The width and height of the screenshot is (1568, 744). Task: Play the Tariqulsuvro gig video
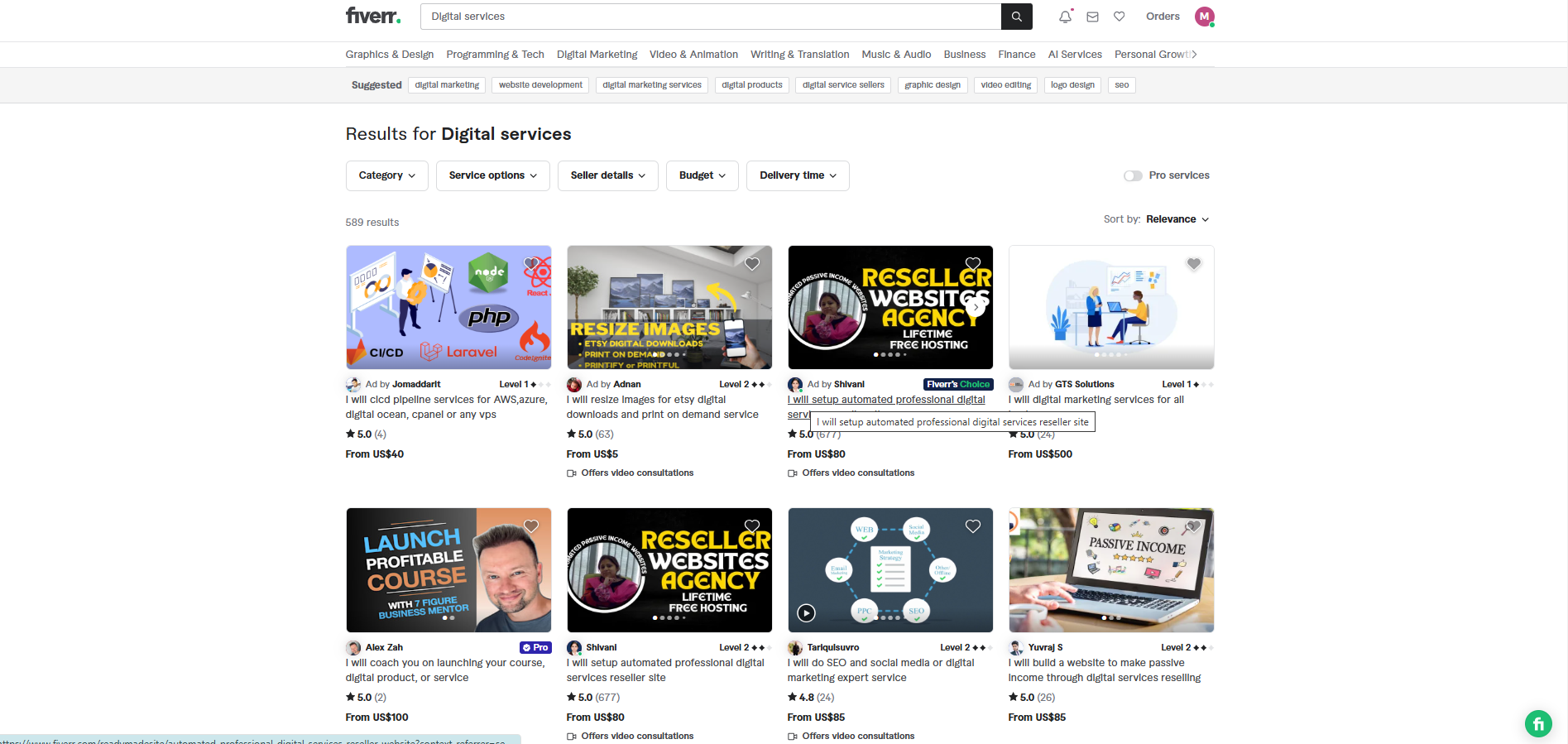(x=806, y=612)
